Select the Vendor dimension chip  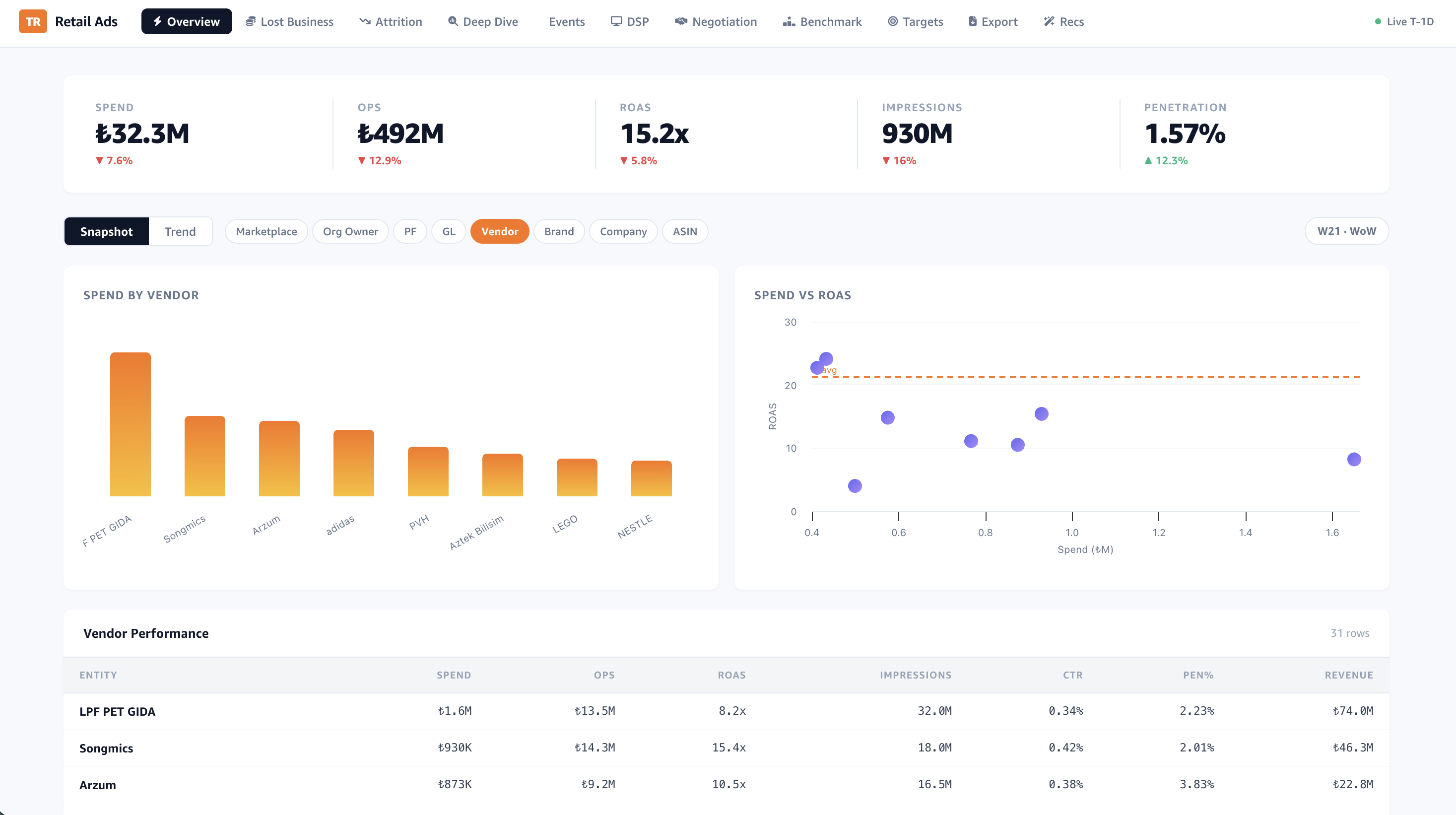point(500,231)
